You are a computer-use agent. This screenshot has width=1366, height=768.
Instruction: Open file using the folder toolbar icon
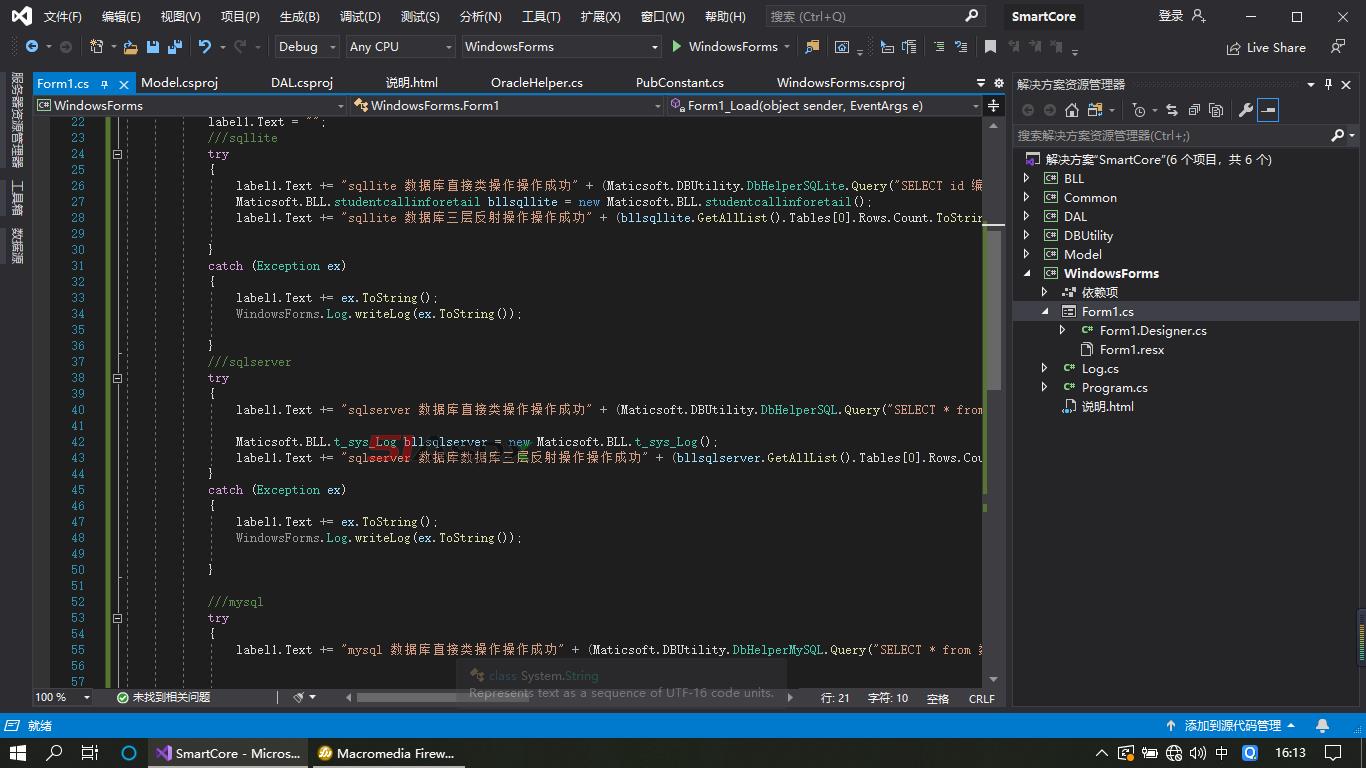pos(131,47)
